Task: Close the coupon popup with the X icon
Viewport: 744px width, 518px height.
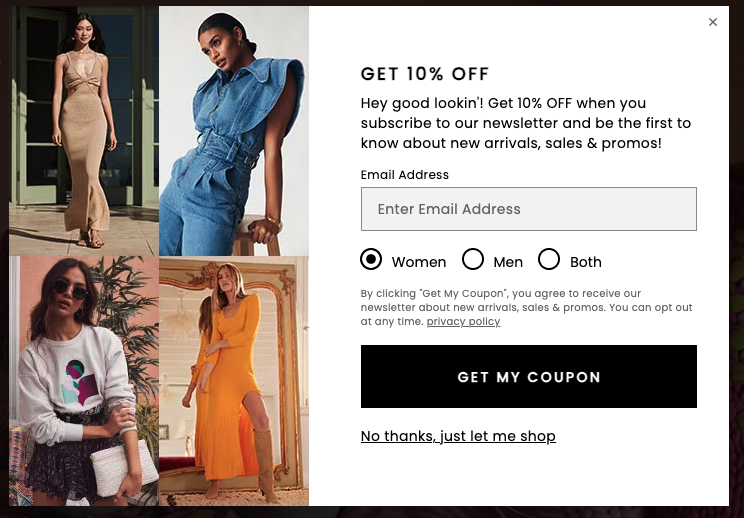Action: point(712,22)
